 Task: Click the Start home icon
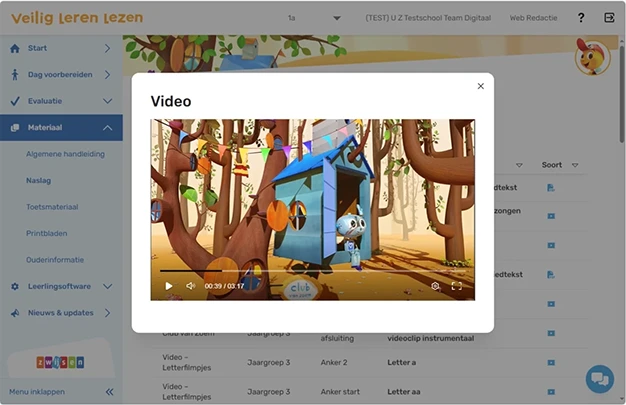pos(15,48)
